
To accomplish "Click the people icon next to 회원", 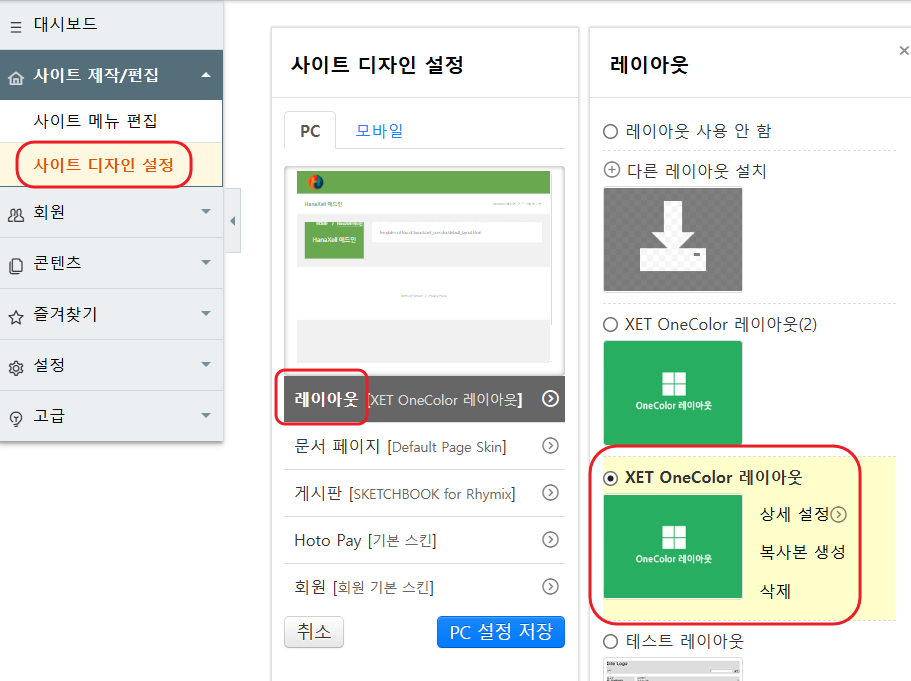I will click(15, 213).
